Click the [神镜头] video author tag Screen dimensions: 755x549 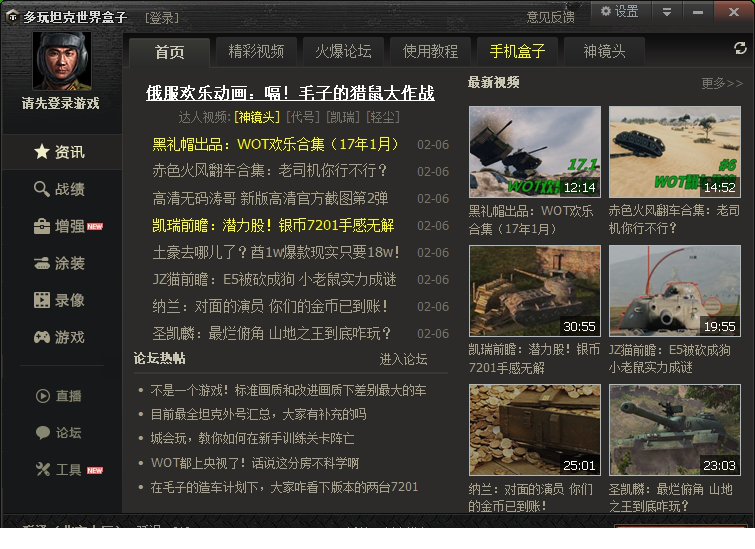click(257, 117)
